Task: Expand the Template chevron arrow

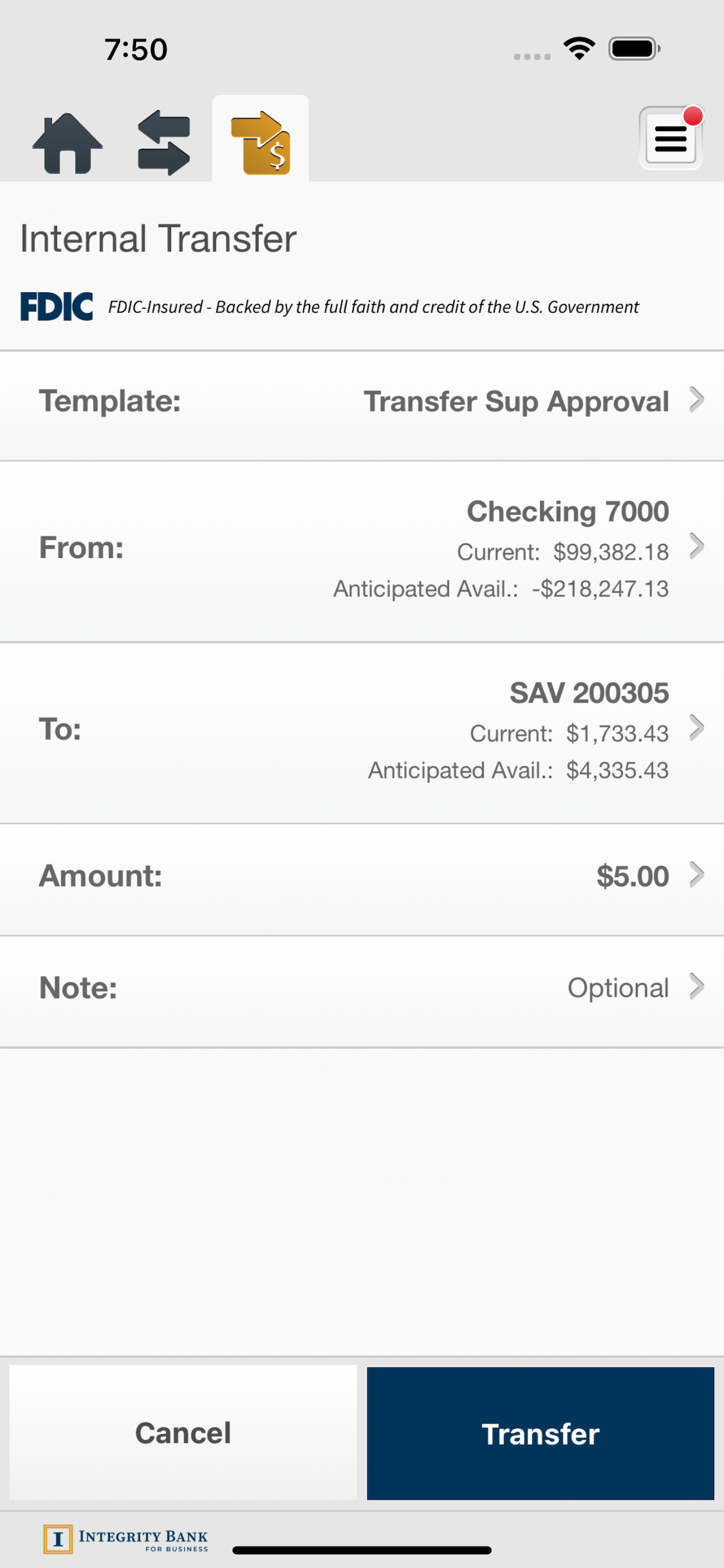Action: [697, 400]
